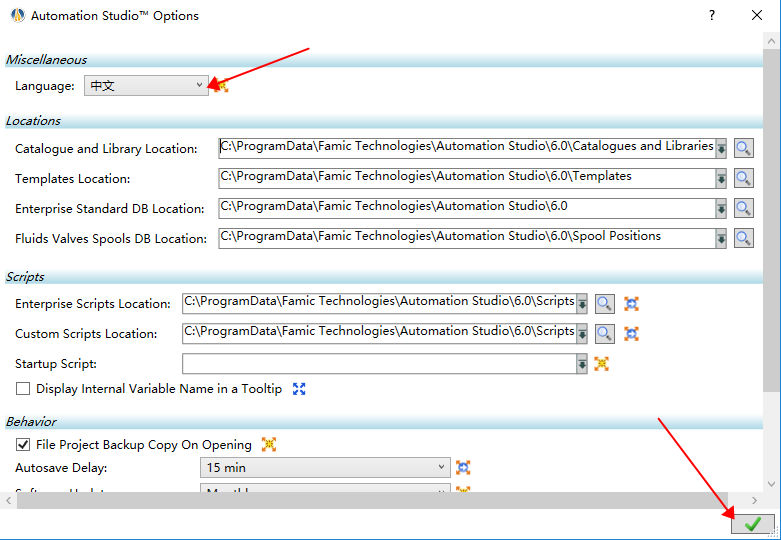Image resolution: width=781 pixels, height=540 pixels.
Task: Browse for Templates Location folder
Action: (743, 178)
